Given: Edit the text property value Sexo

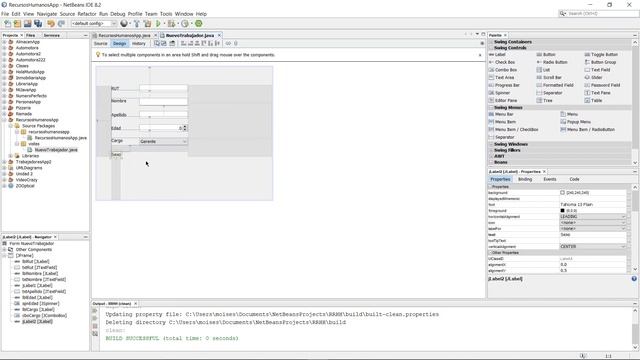Looking at the screenshot, I should pyautogui.click(x=592, y=235).
